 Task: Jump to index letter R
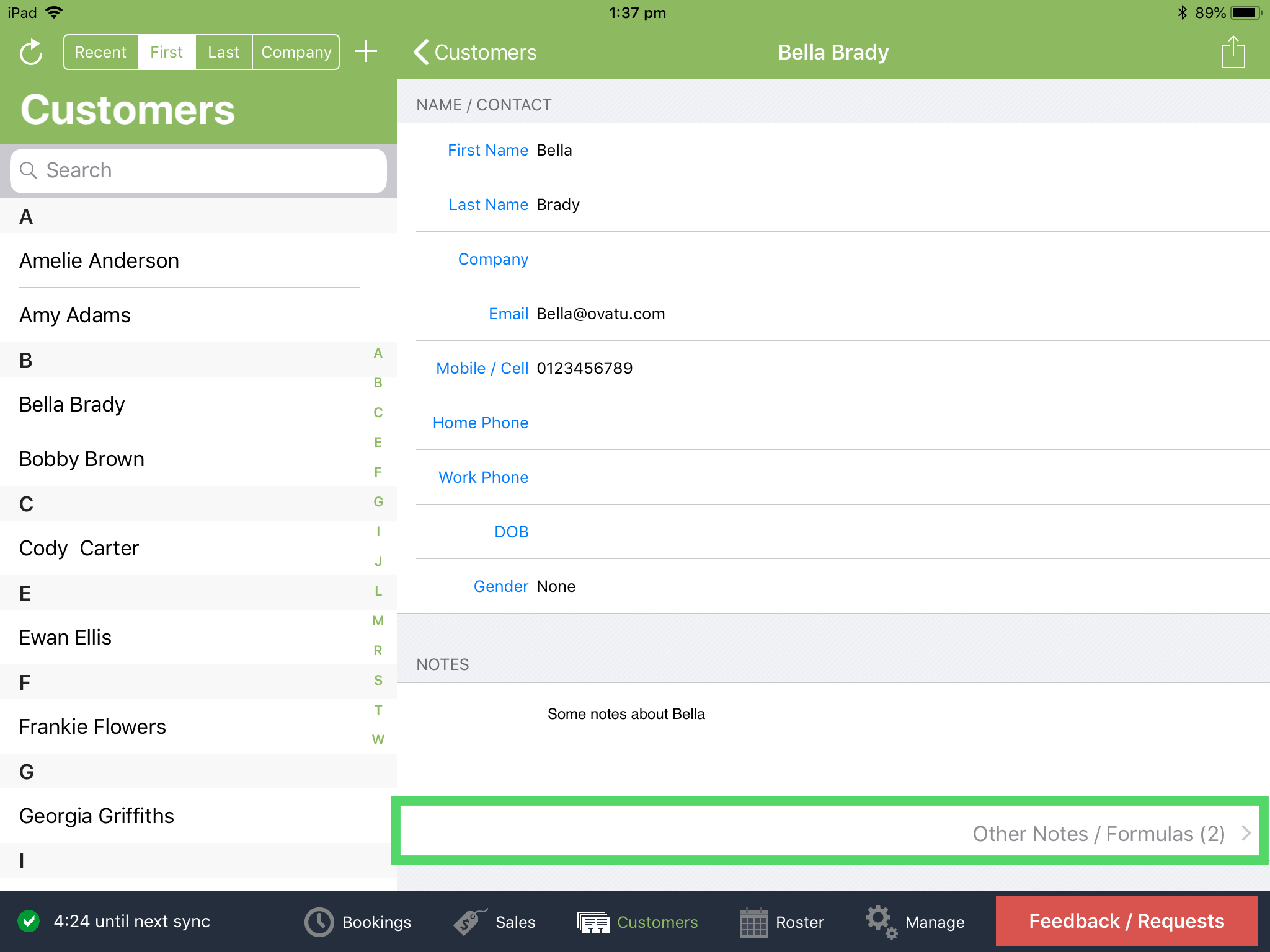(x=378, y=651)
